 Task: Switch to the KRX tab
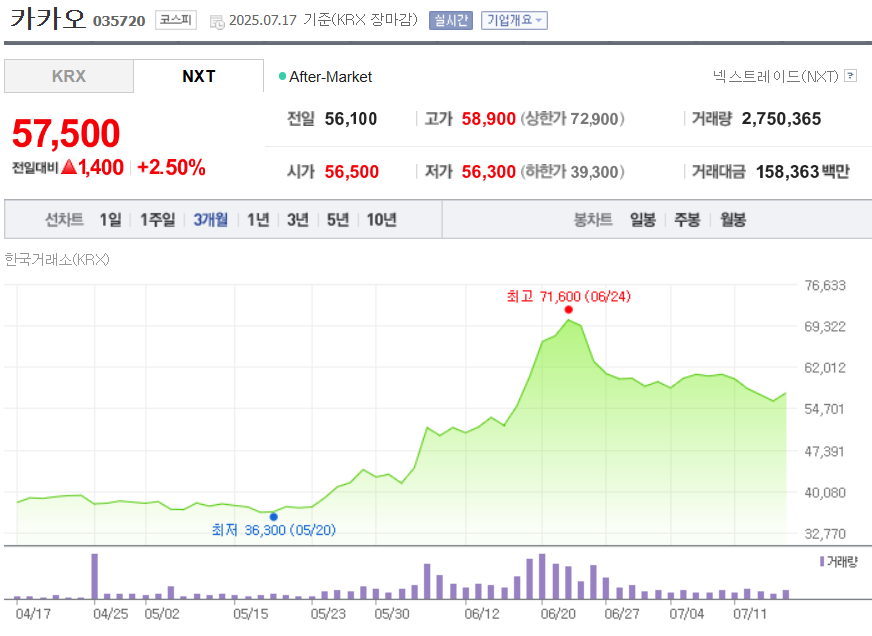68,75
